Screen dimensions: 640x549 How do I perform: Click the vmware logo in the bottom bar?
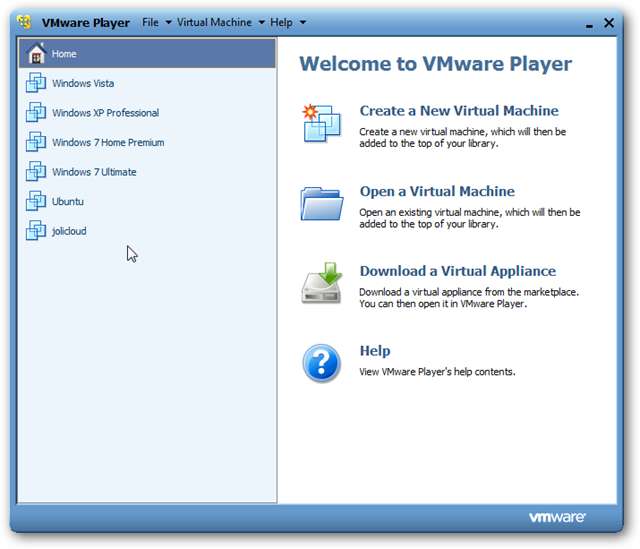pyautogui.click(x=557, y=517)
